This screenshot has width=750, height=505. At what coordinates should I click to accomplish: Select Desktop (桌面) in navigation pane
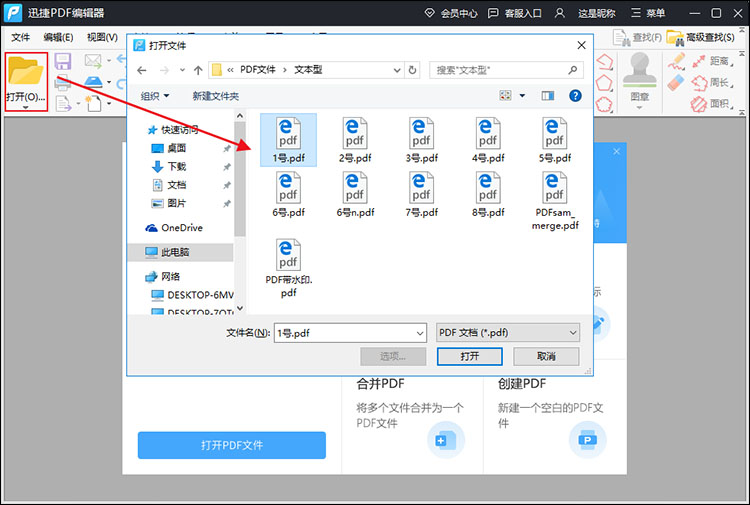tap(168, 148)
